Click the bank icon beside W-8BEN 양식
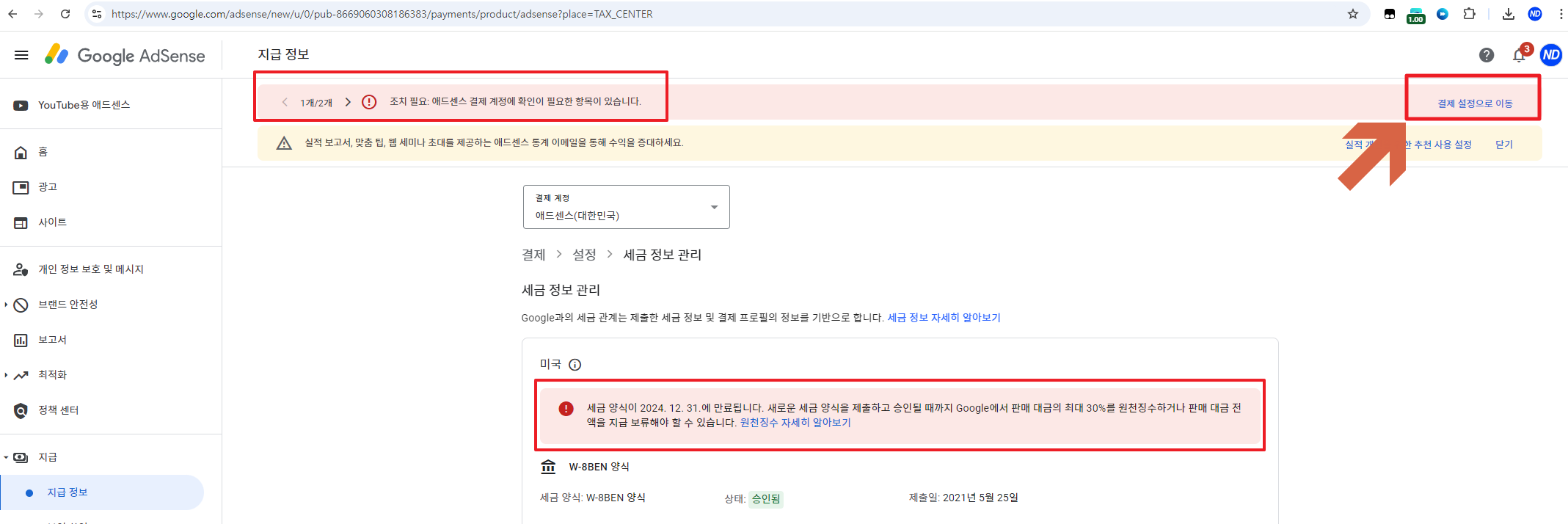The image size is (1568, 524). point(548,467)
